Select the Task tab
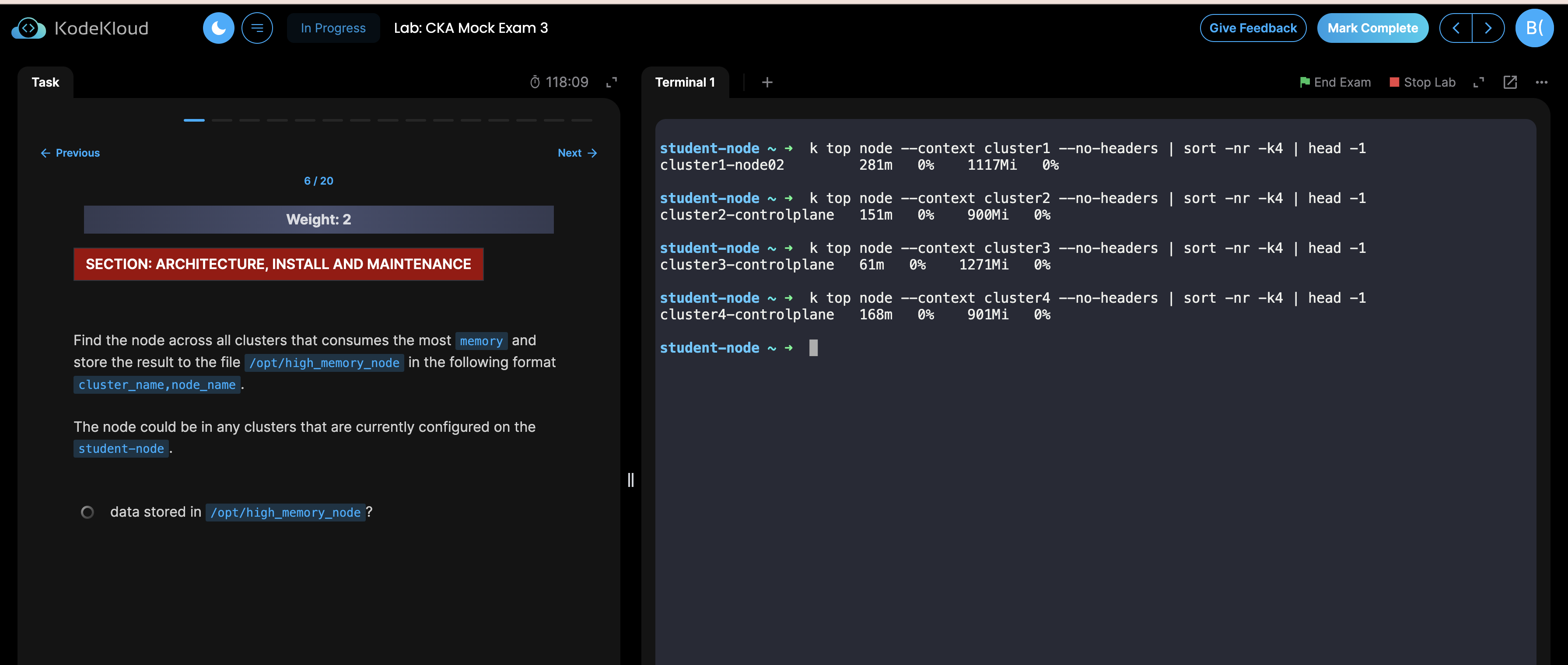1568x665 pixels. tap(45, 82)
